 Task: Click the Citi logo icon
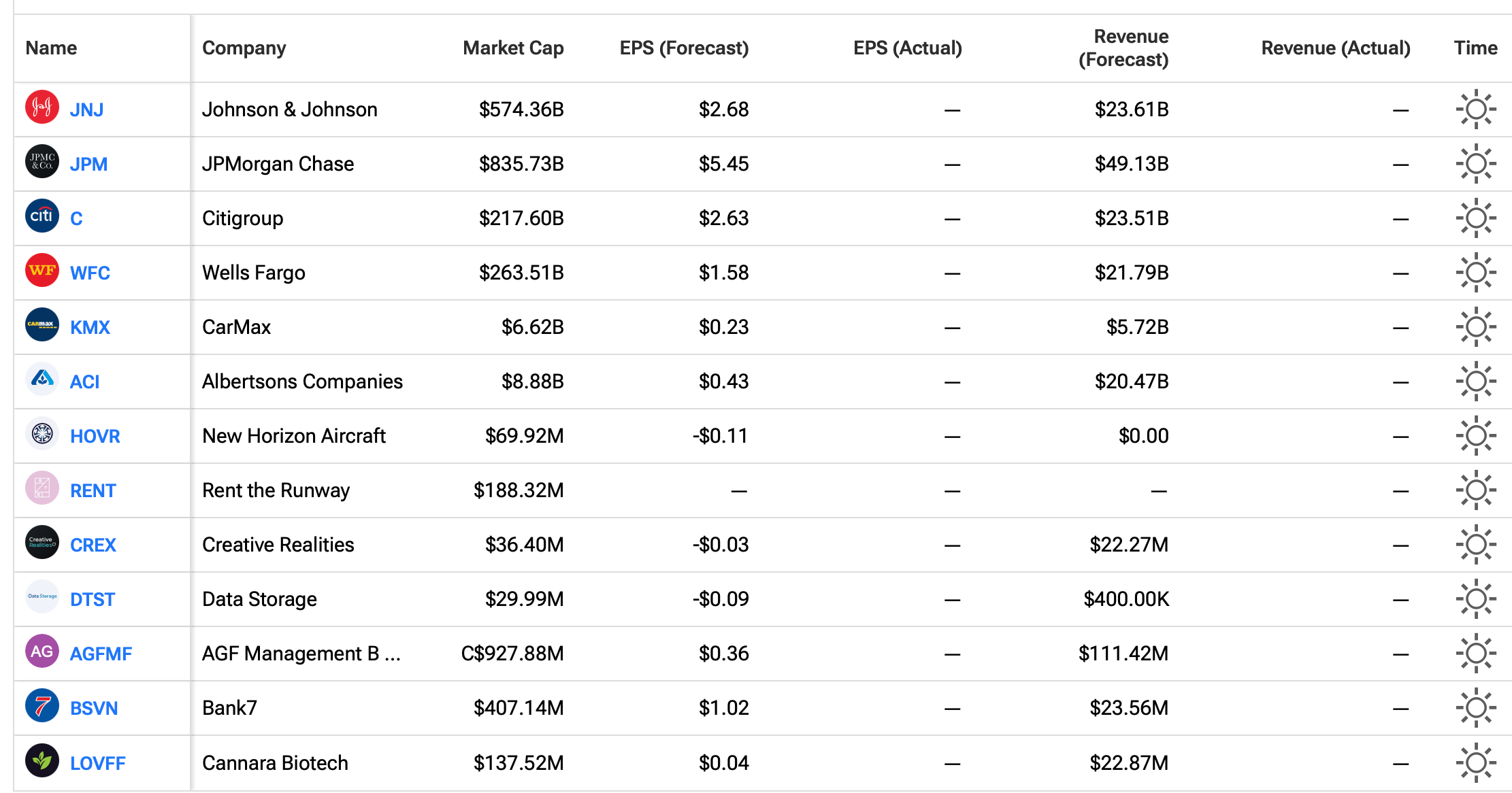(42, 216)
